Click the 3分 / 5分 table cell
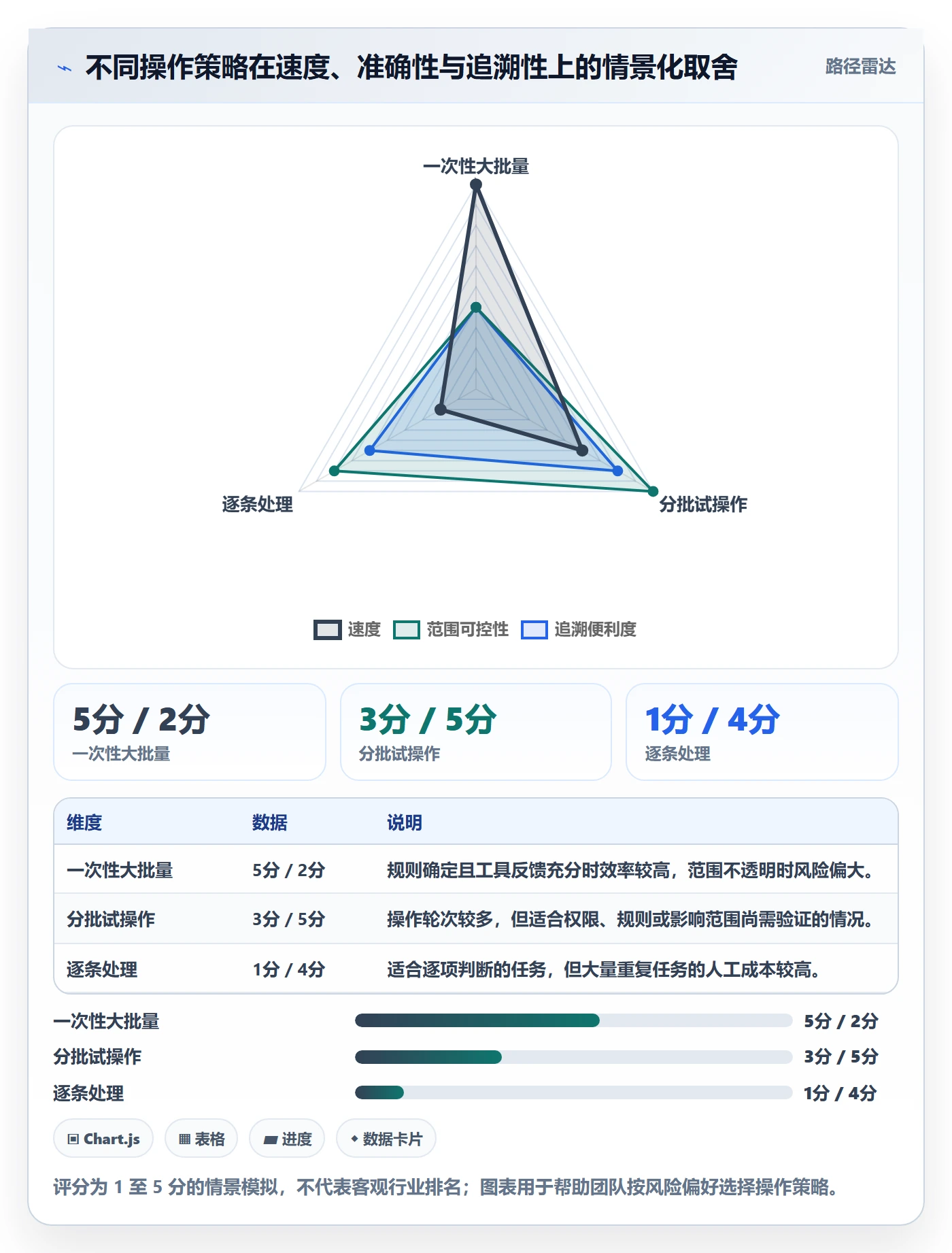This screenshot has width=952, height=1253. [x=289, y=919]
